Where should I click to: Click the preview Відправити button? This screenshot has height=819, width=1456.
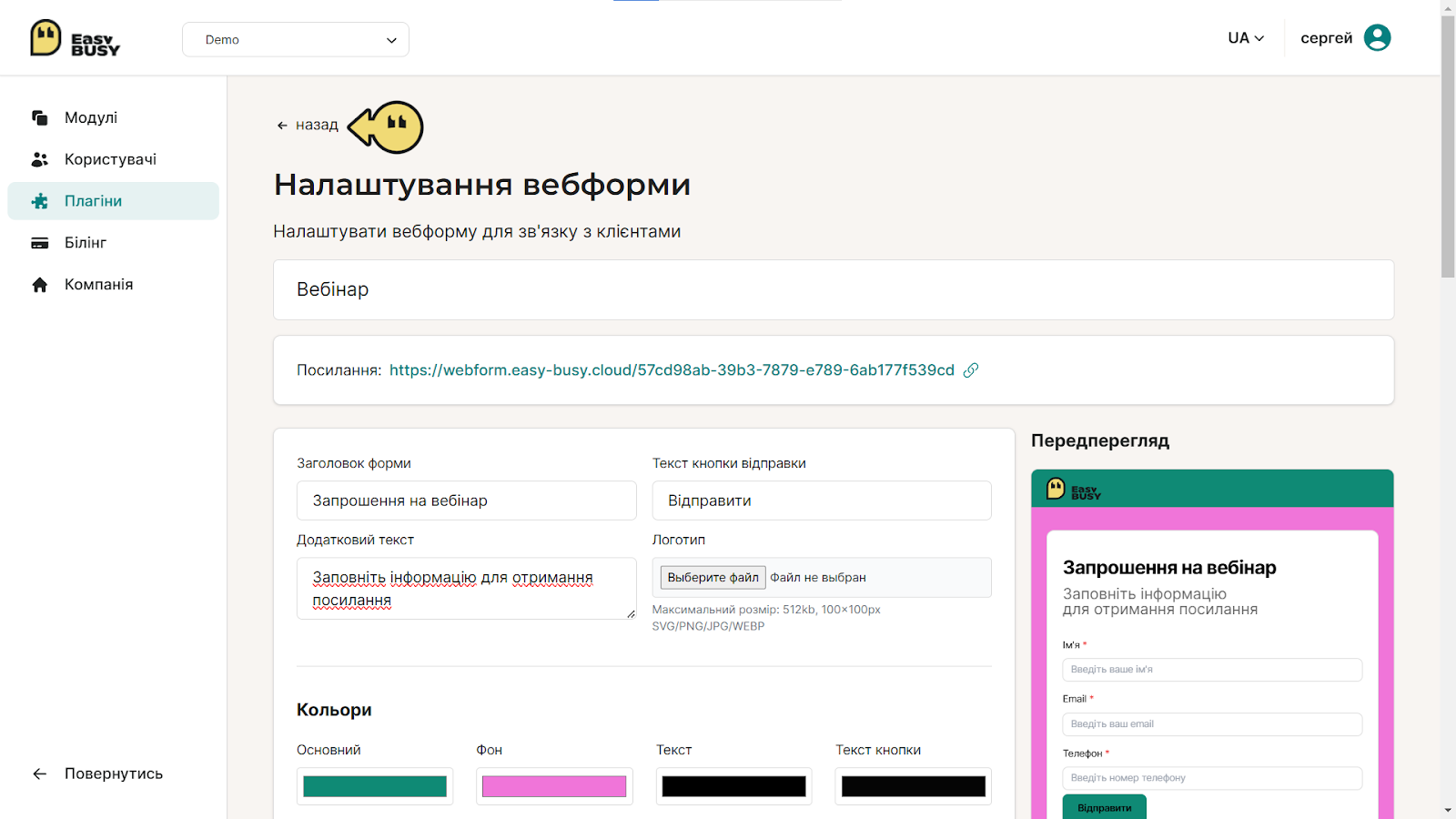[x=1105, y=807]
